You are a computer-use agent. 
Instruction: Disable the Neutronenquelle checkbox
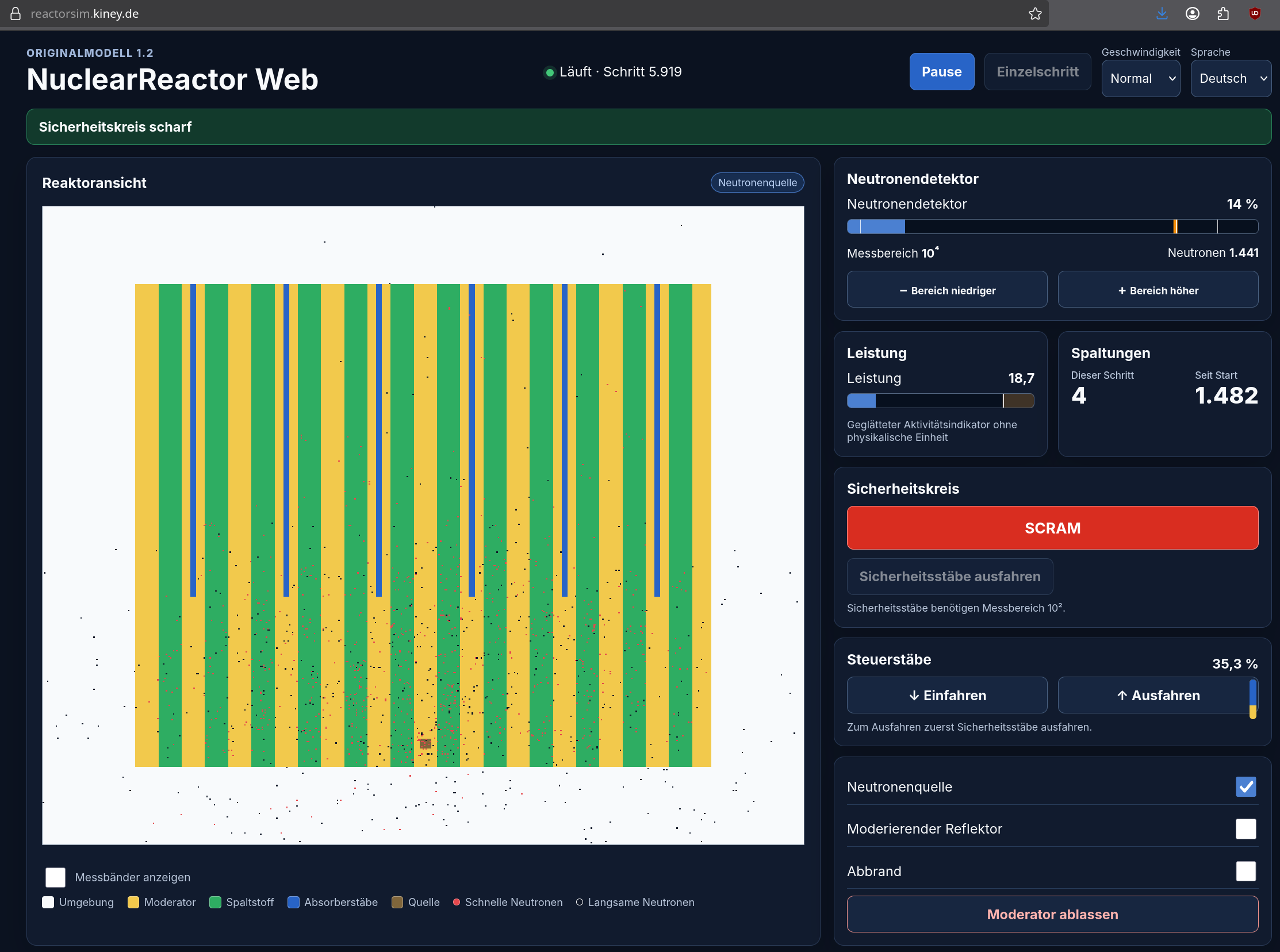pyautogui.click(x=1245, y=786)
